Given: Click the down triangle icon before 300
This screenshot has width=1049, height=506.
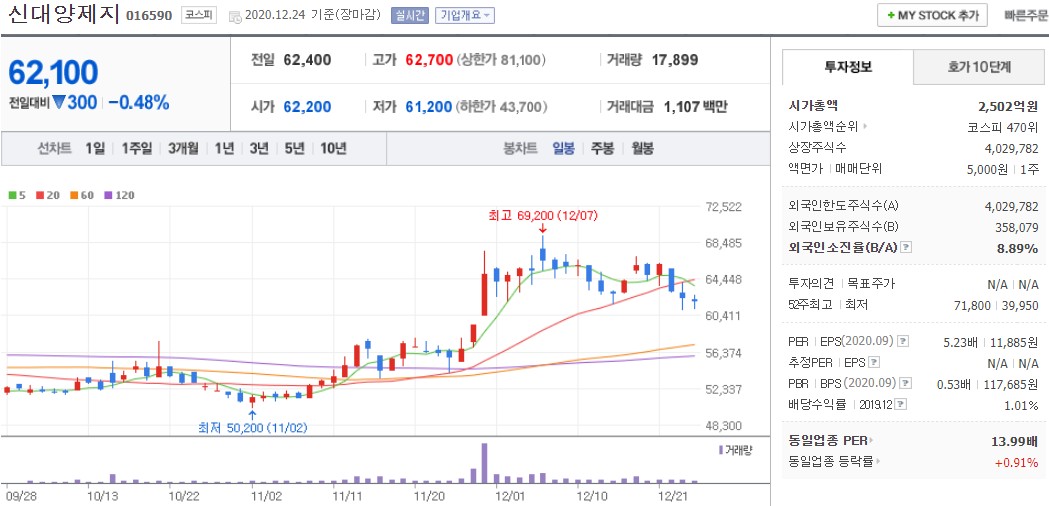Looking at the screenshot, I should point(59,102).
